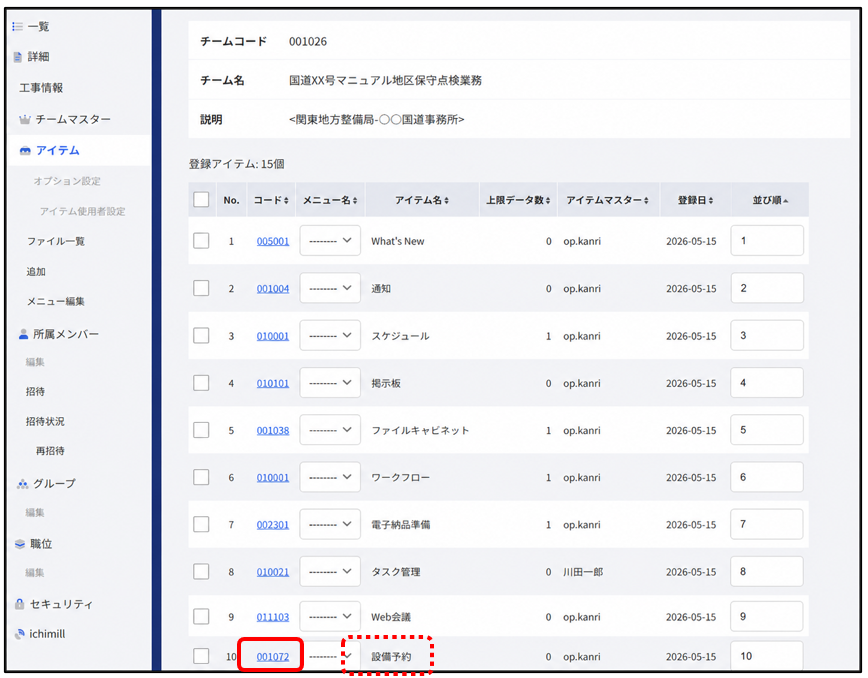The height and width of the screenshot is (678, 868).
Task: Select 再招待 in the sidebar
Action: point(50,451)
